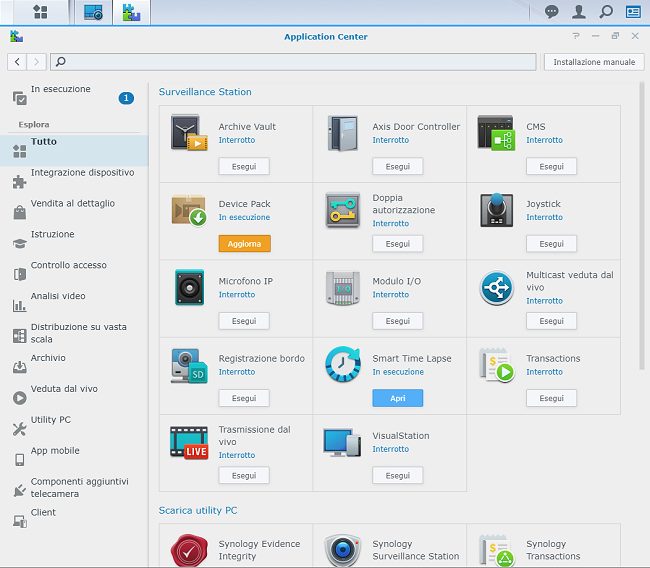Click the Smart Time Lapse clock icon
This screenshot has width=650, height=568.
pos(343,364)
